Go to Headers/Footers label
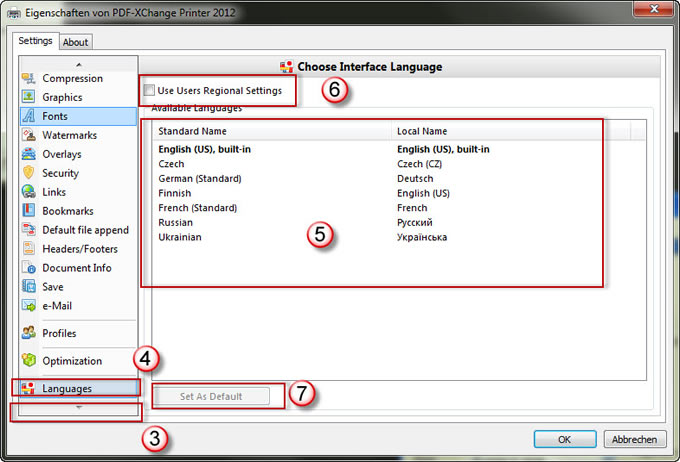 (80, 249)
